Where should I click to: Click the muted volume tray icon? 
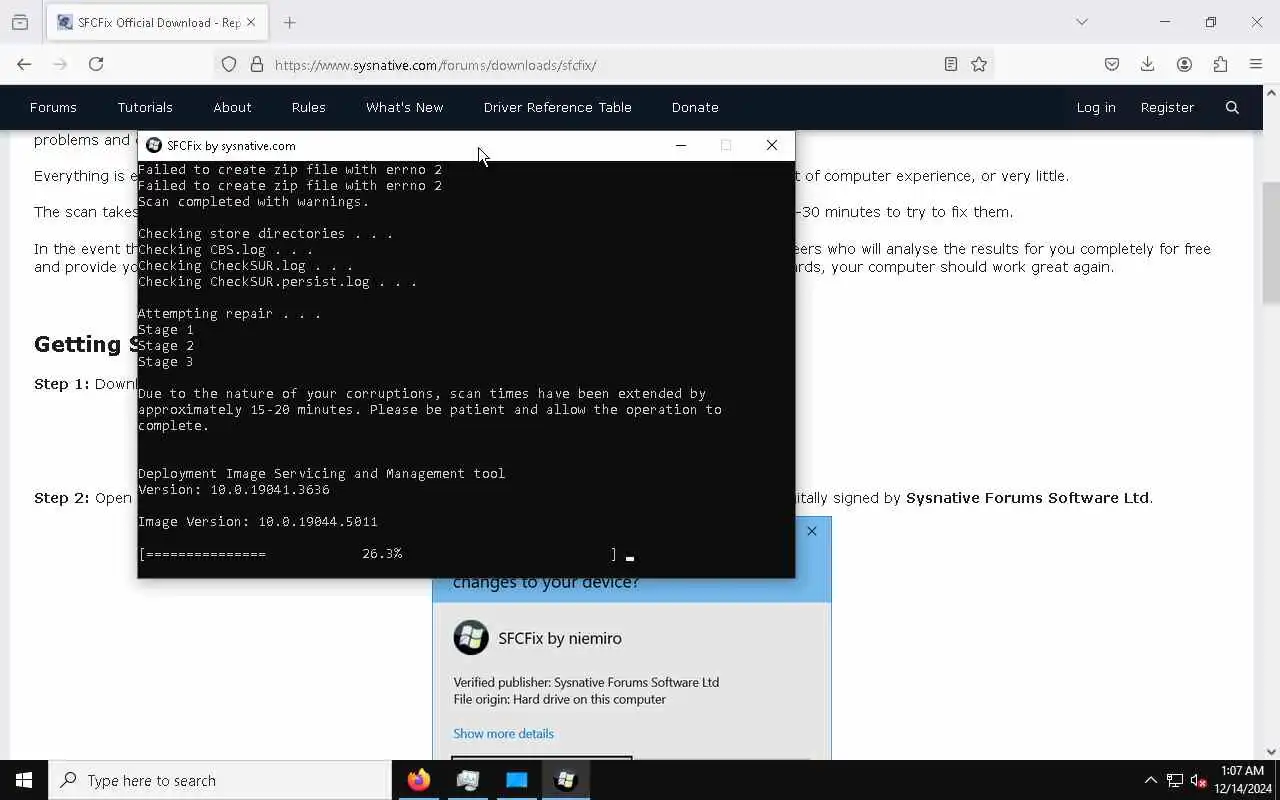(x=1199, y=780)
